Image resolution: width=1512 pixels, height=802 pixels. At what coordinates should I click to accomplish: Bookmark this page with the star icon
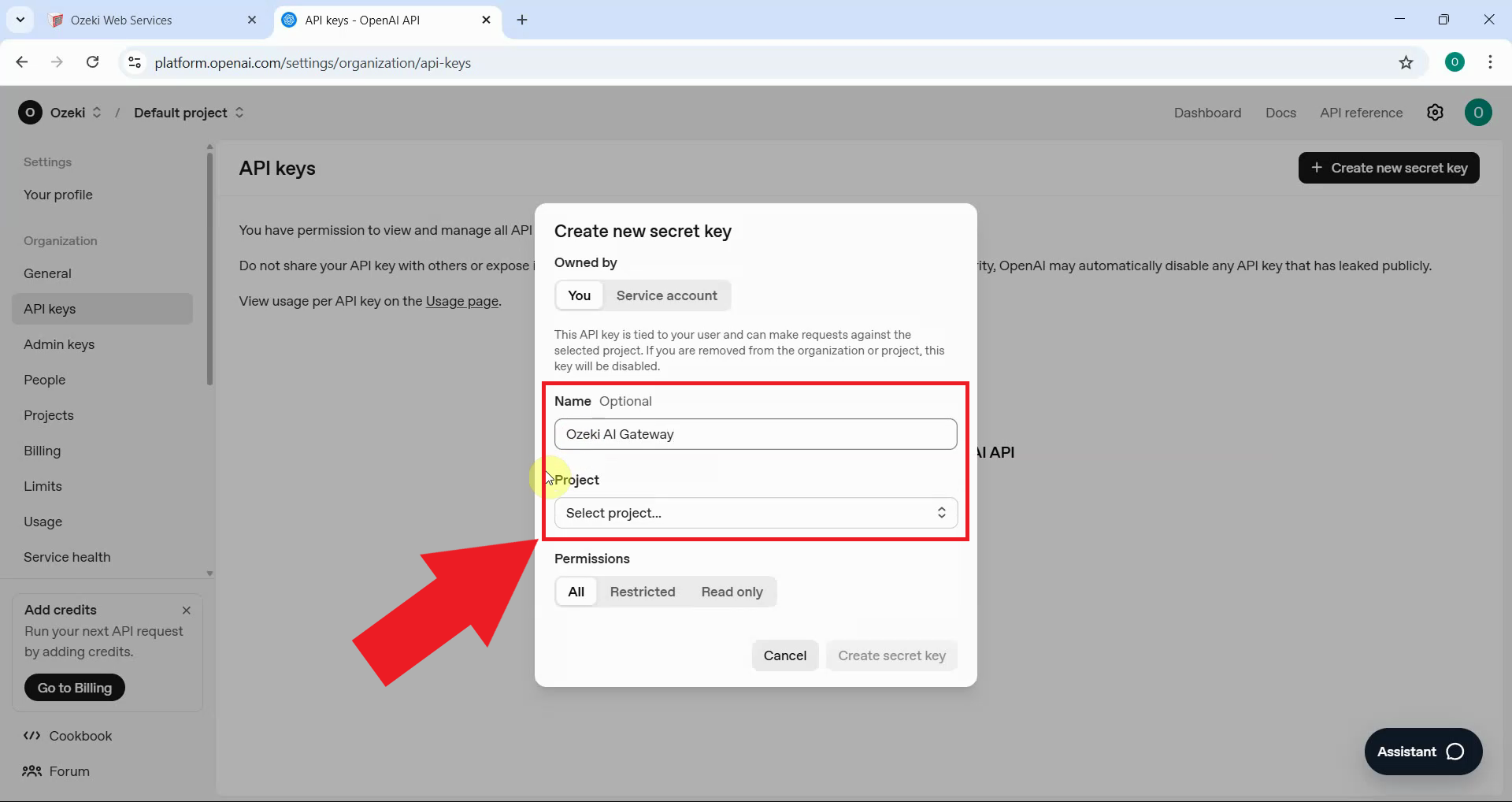pyautogui.click(x=1406, y=63)
